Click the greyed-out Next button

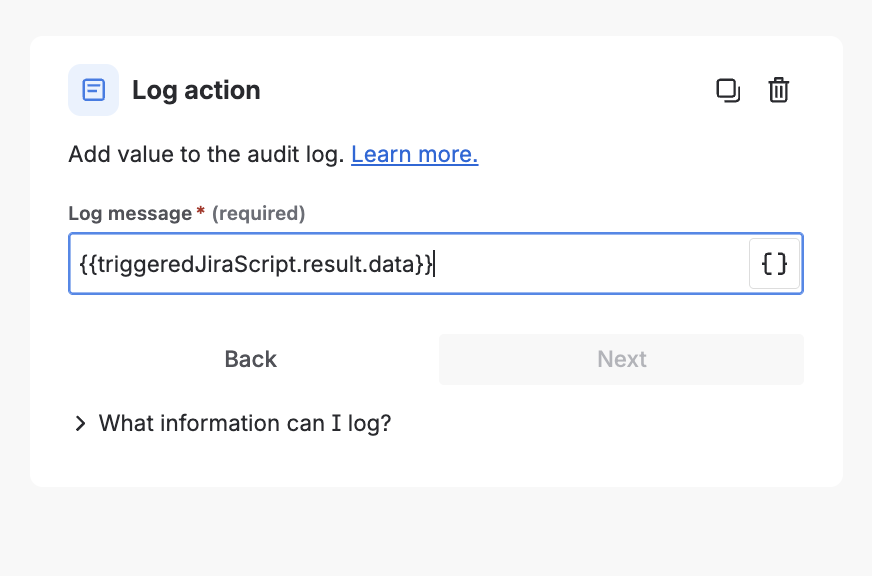(621, 359)
